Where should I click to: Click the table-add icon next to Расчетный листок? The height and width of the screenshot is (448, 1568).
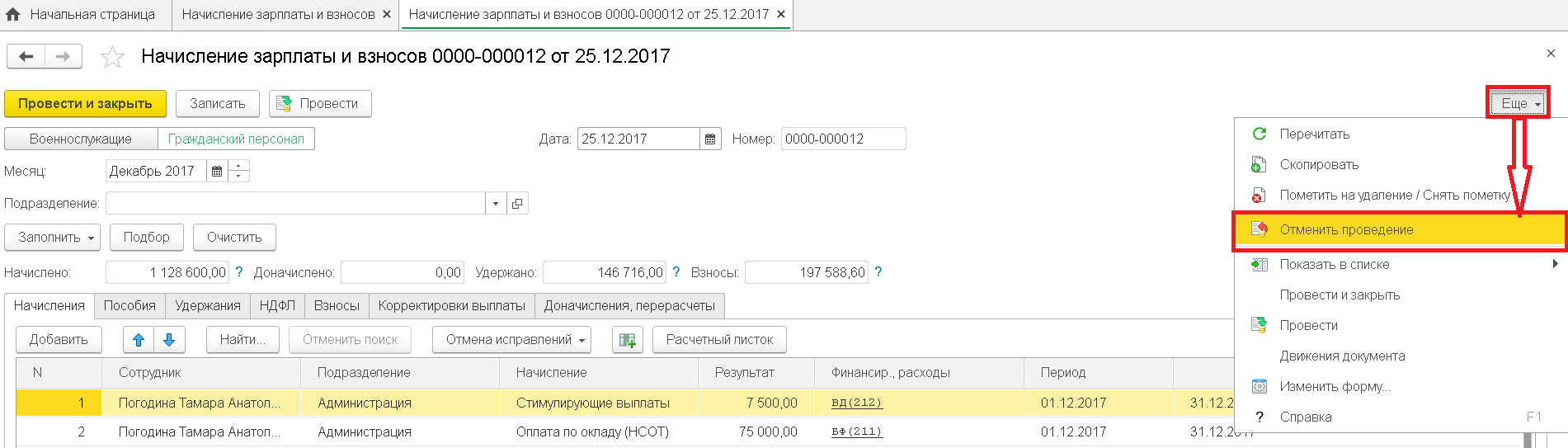click(628, 339)
